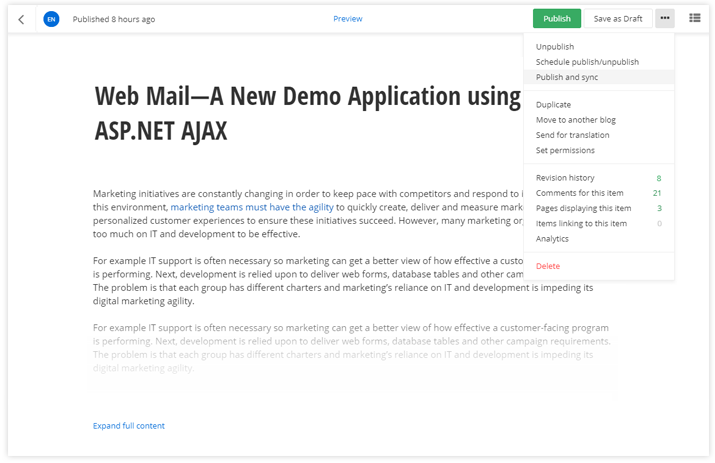
Task: Follow 'marketing teams must have the agility' link
Action: [252, 207]
